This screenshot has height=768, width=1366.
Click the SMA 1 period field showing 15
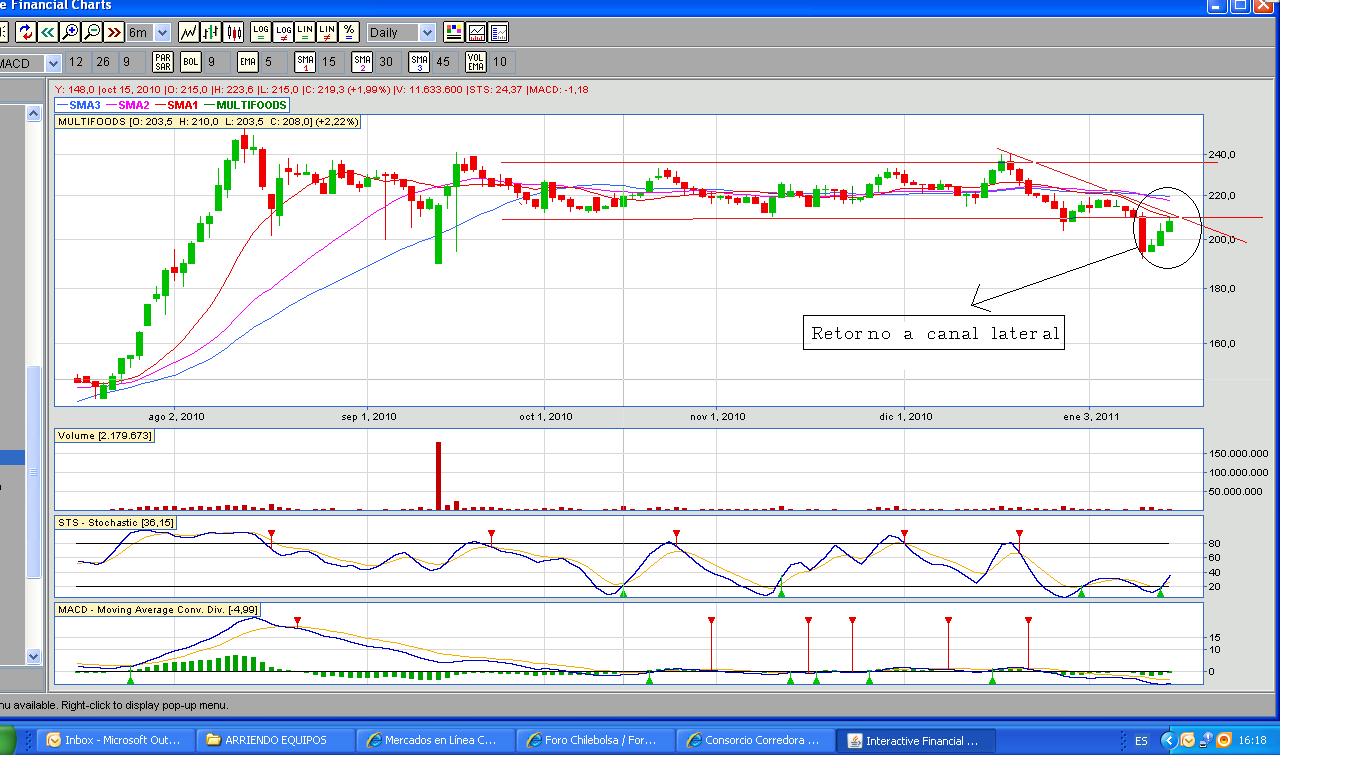[x=331, y=62]
